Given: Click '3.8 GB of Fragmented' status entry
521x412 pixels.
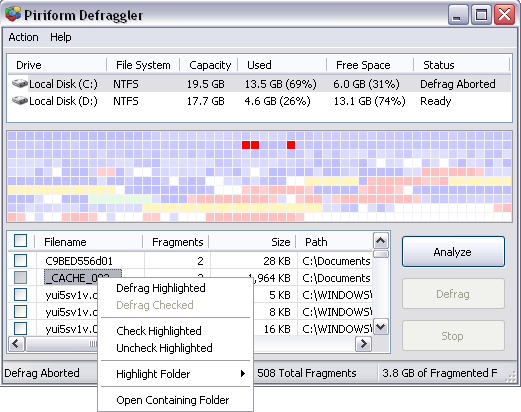Looking at the screenshot, I should pos(440,373).
